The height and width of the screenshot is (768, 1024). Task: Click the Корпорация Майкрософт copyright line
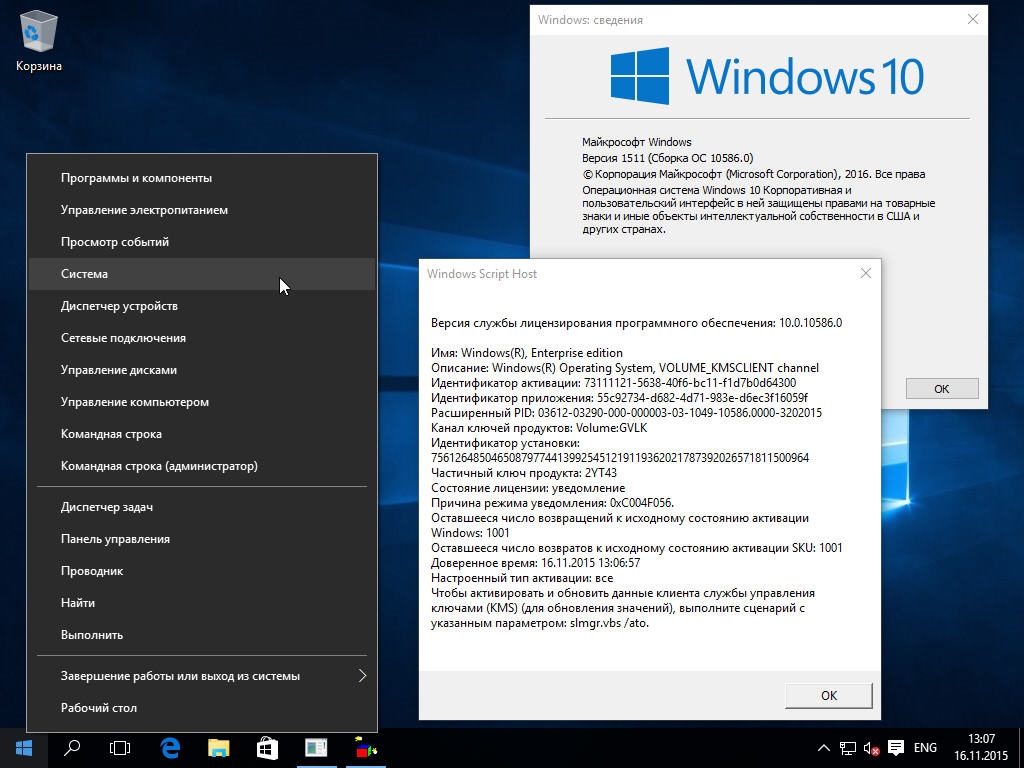coord(754,174)
